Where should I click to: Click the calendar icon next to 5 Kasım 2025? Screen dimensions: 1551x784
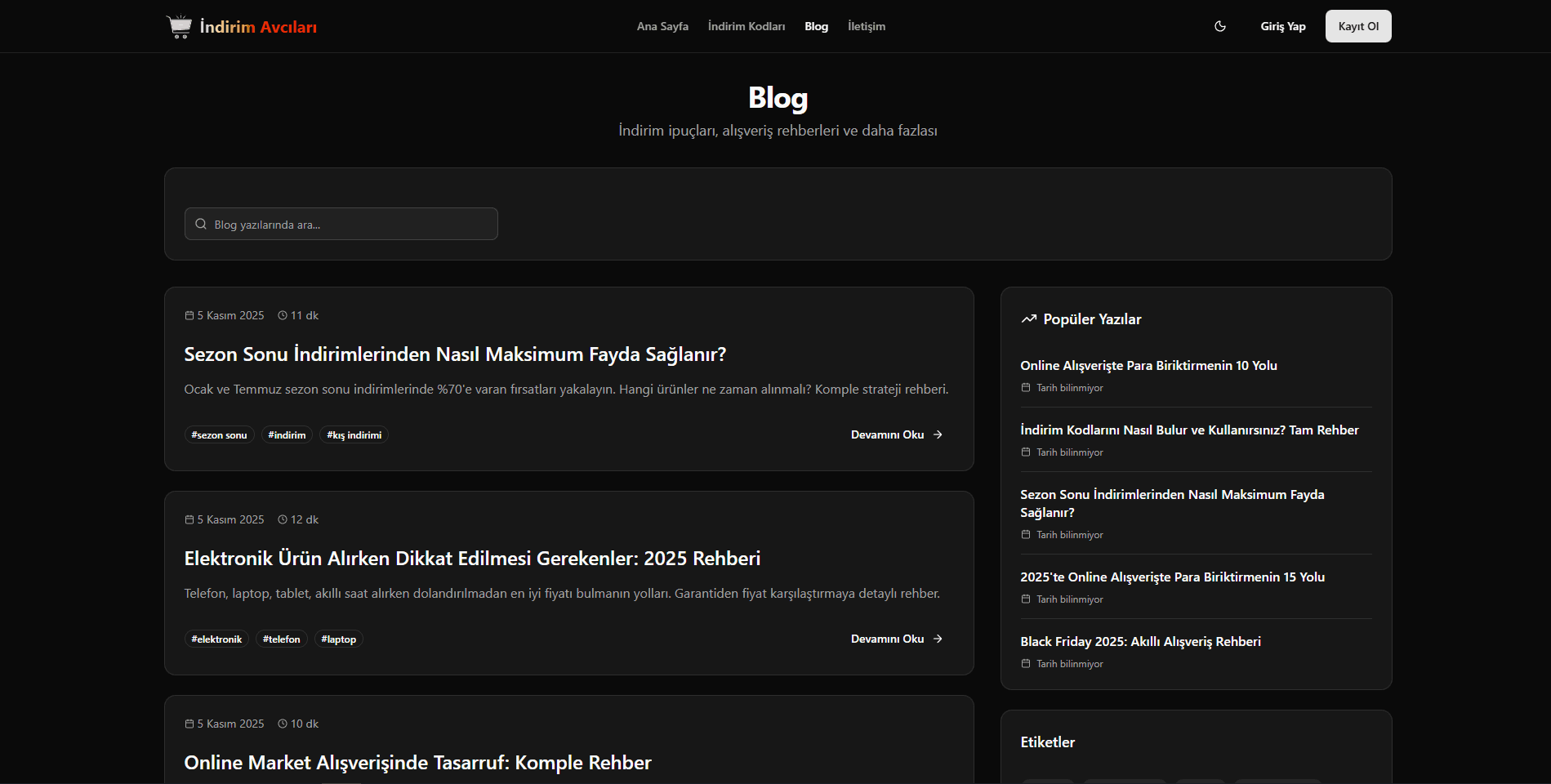click(x=188, y=314)
